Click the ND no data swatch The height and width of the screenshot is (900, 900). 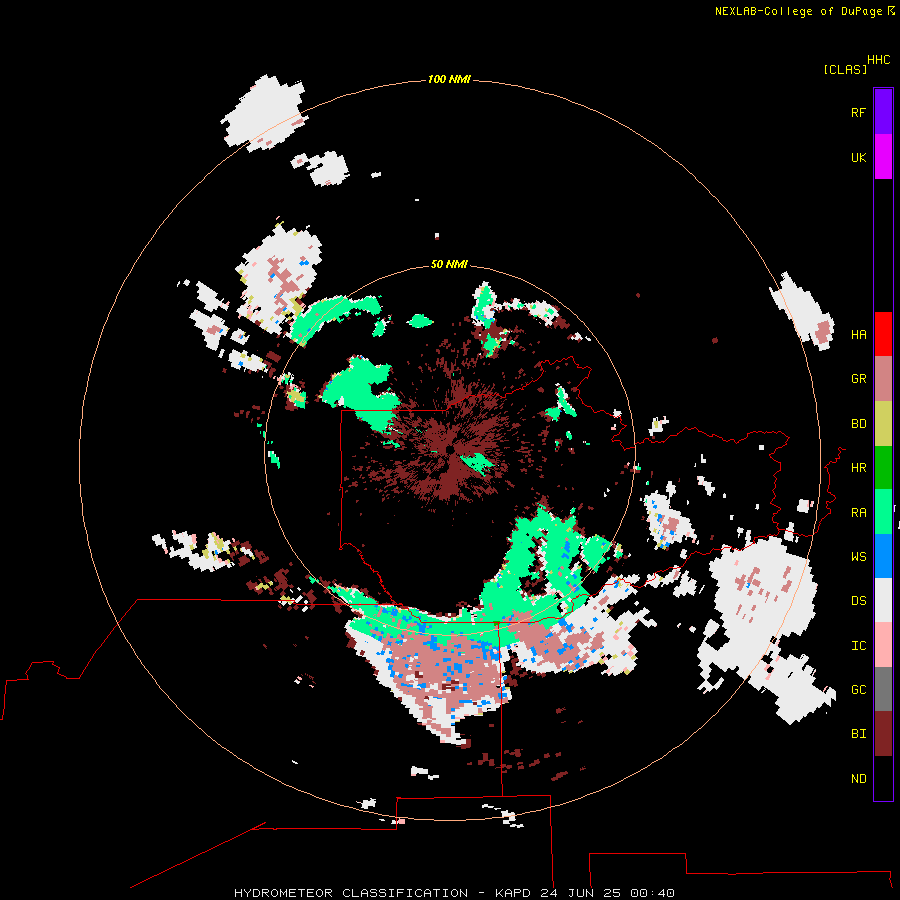point(883,778)
